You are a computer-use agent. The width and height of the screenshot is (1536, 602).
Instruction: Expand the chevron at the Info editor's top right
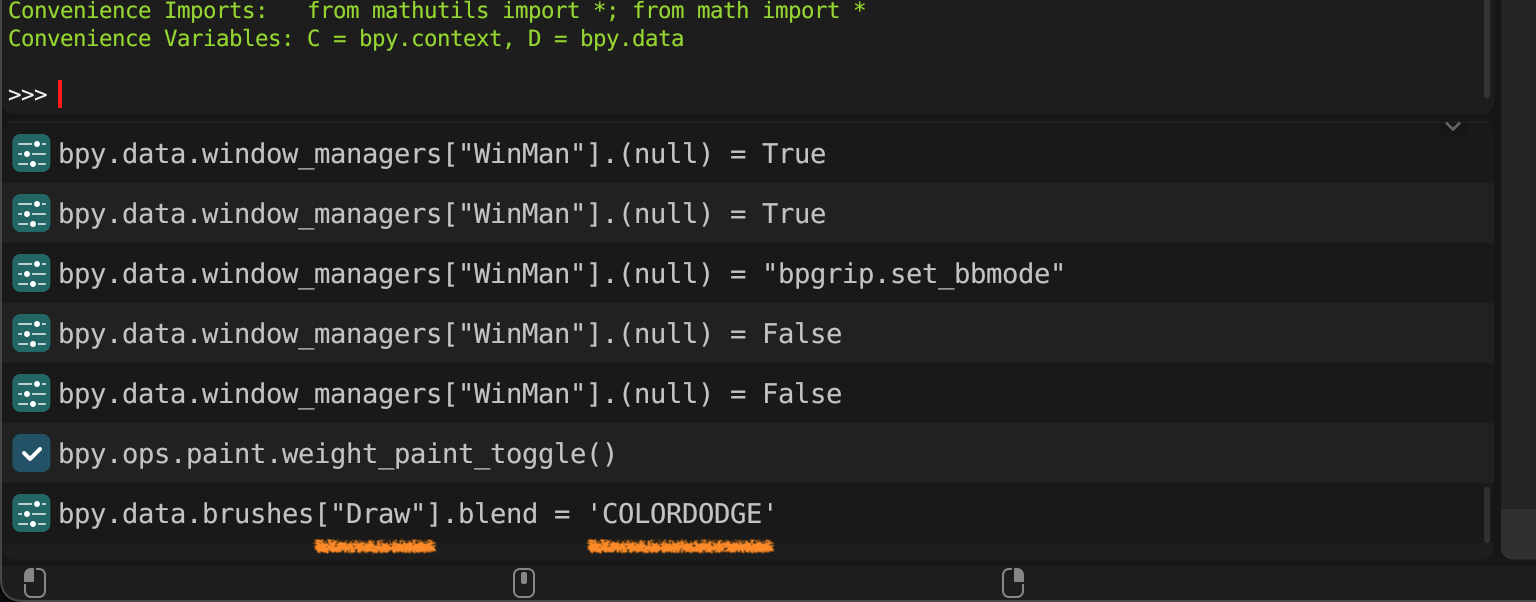point(1453,126)
